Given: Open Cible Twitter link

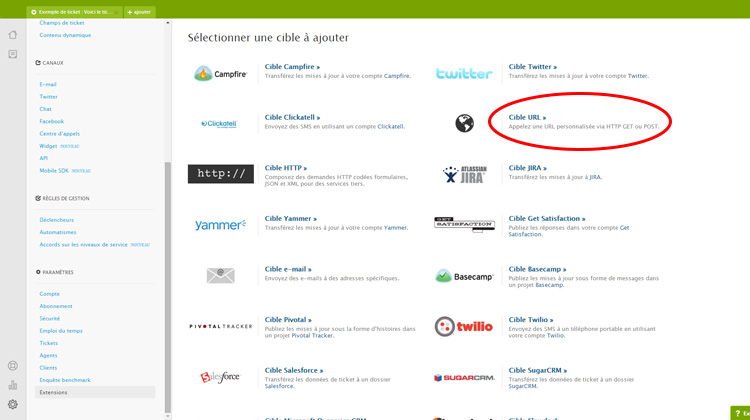Looking at the screenshot, I should coord(532,66).
